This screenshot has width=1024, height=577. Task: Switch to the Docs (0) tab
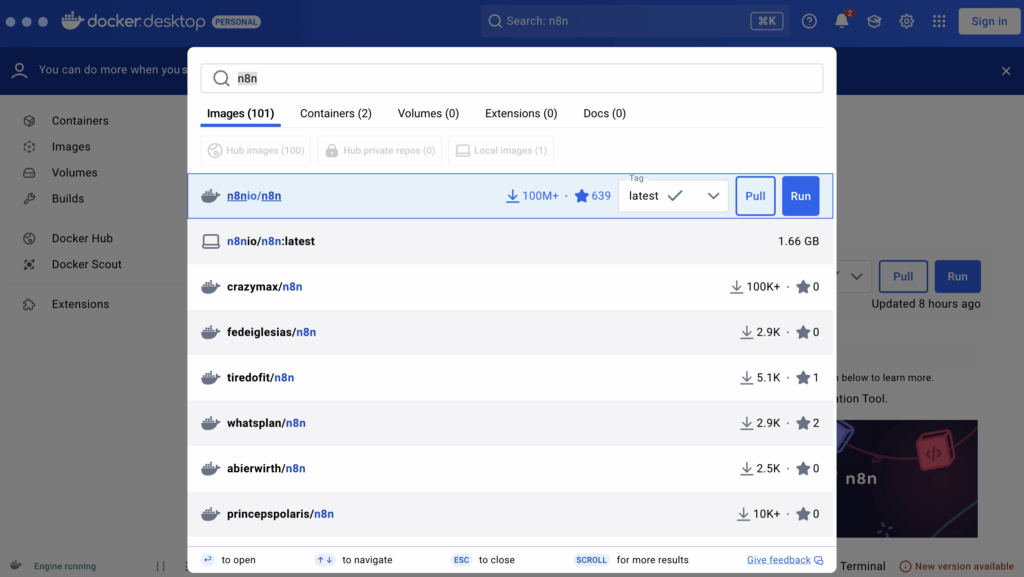[605, 114]
